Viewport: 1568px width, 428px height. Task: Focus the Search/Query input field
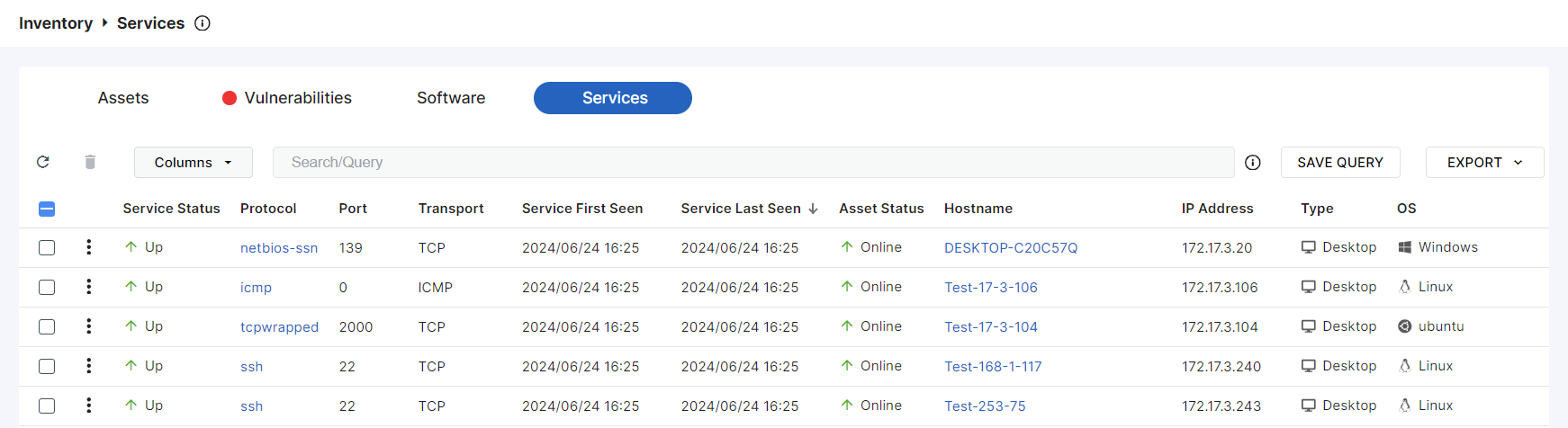click(752, 163)
